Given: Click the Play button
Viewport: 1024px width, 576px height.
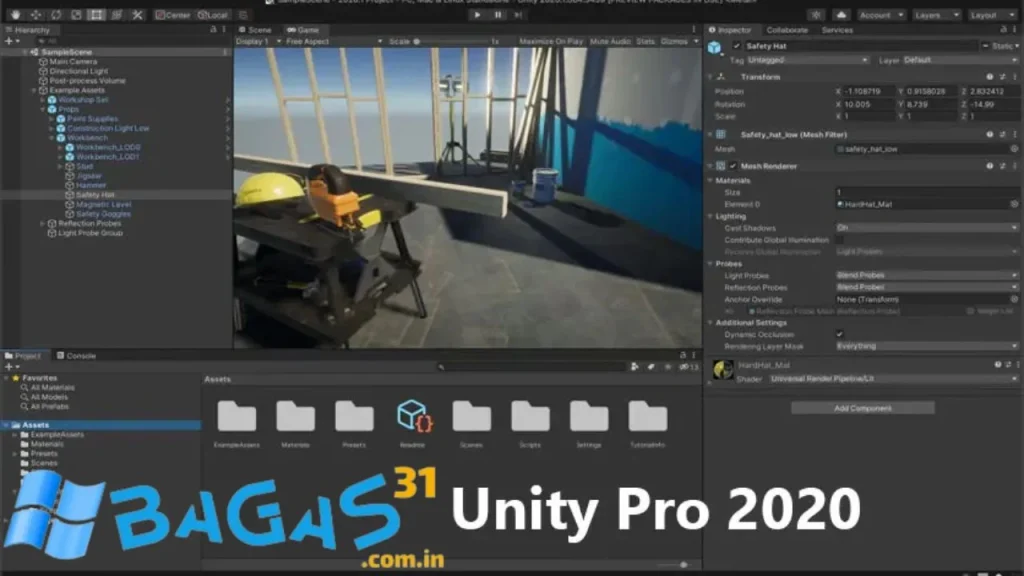Looking at the screenshot, I should coord(477,14).
